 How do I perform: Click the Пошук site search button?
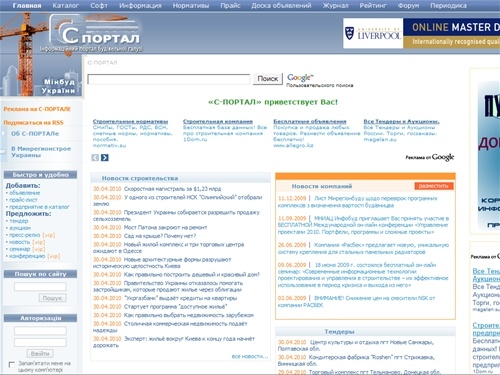coord(52,298)
